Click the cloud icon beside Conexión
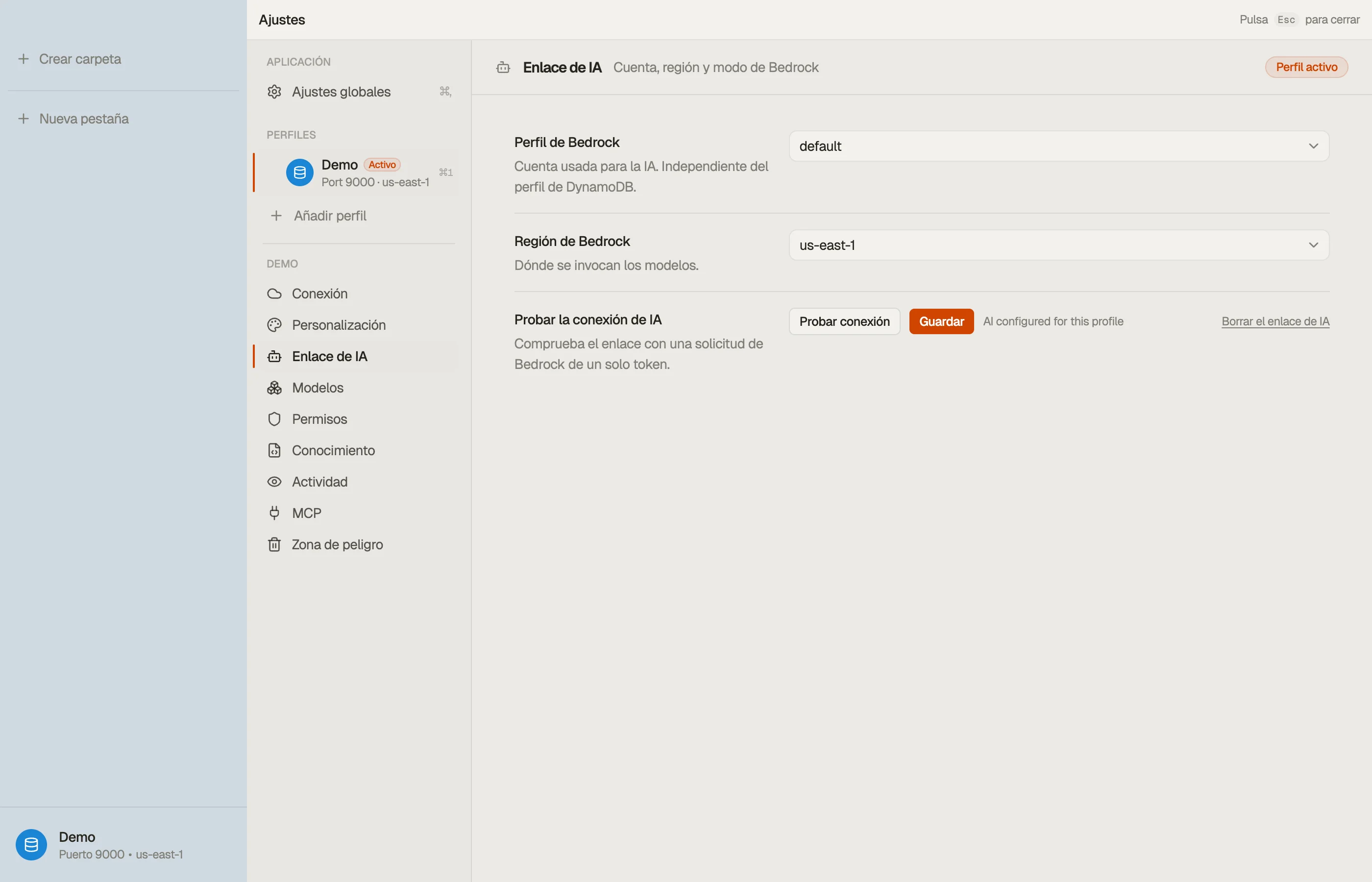This screenshot has height=882, width=1372. click(x=274, y=294)
